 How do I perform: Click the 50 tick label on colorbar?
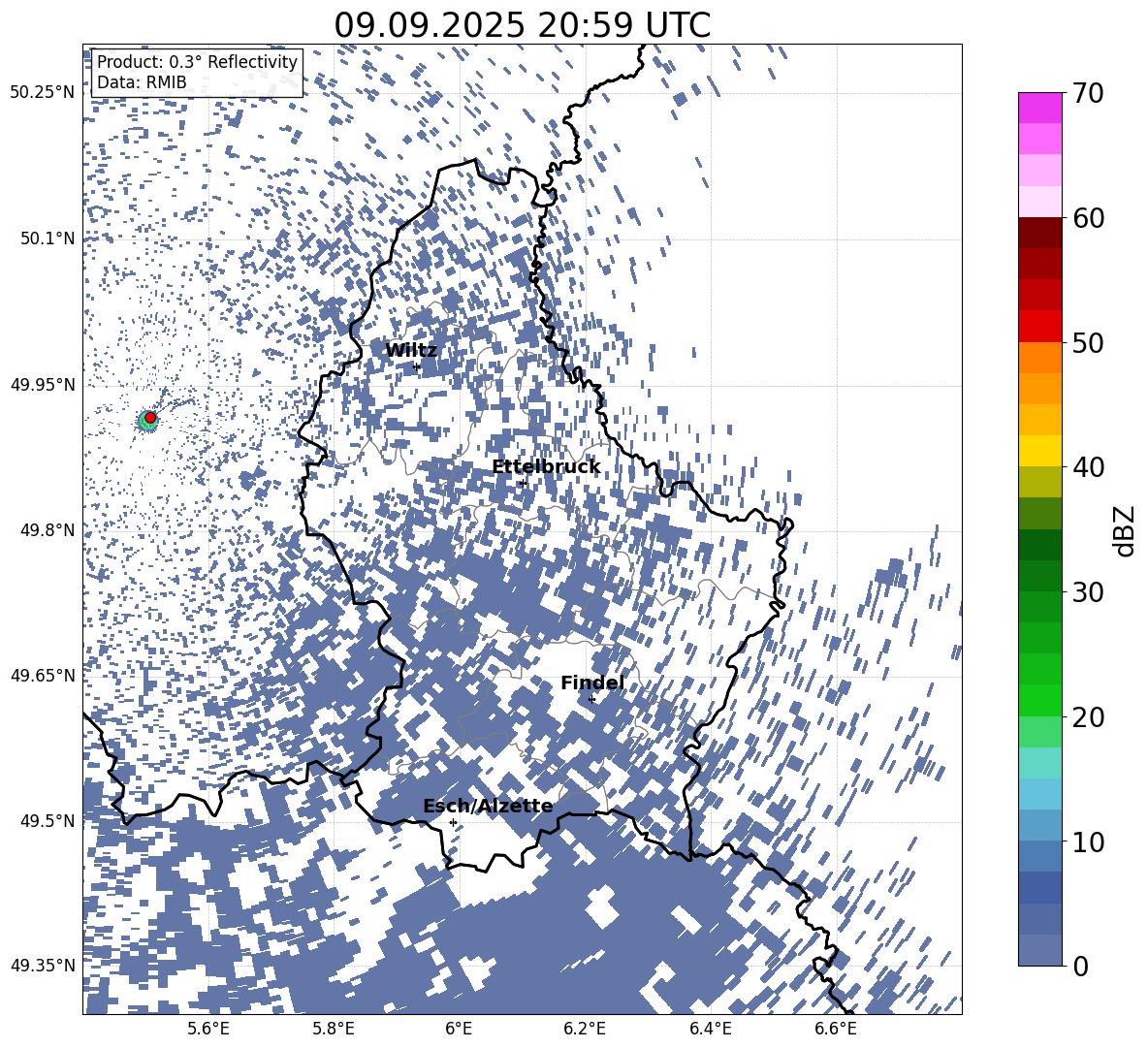1089,342
